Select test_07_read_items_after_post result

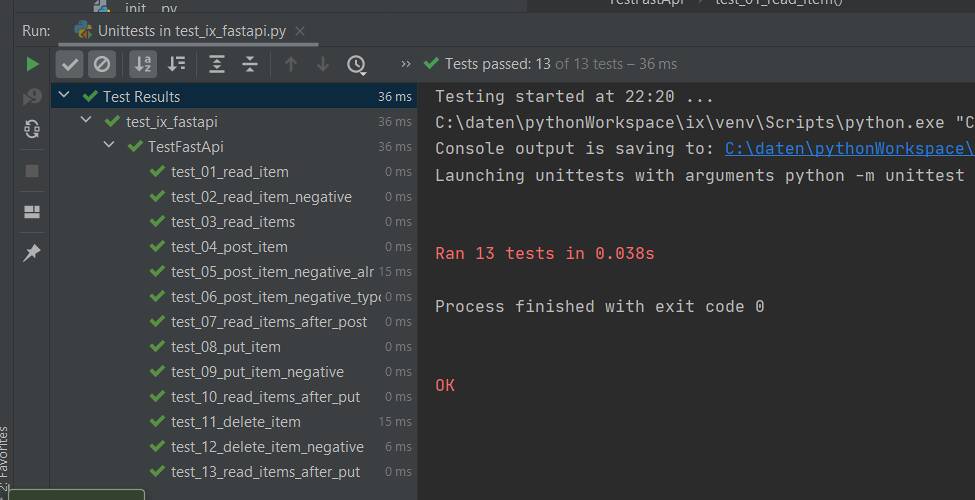click(234, 322)
